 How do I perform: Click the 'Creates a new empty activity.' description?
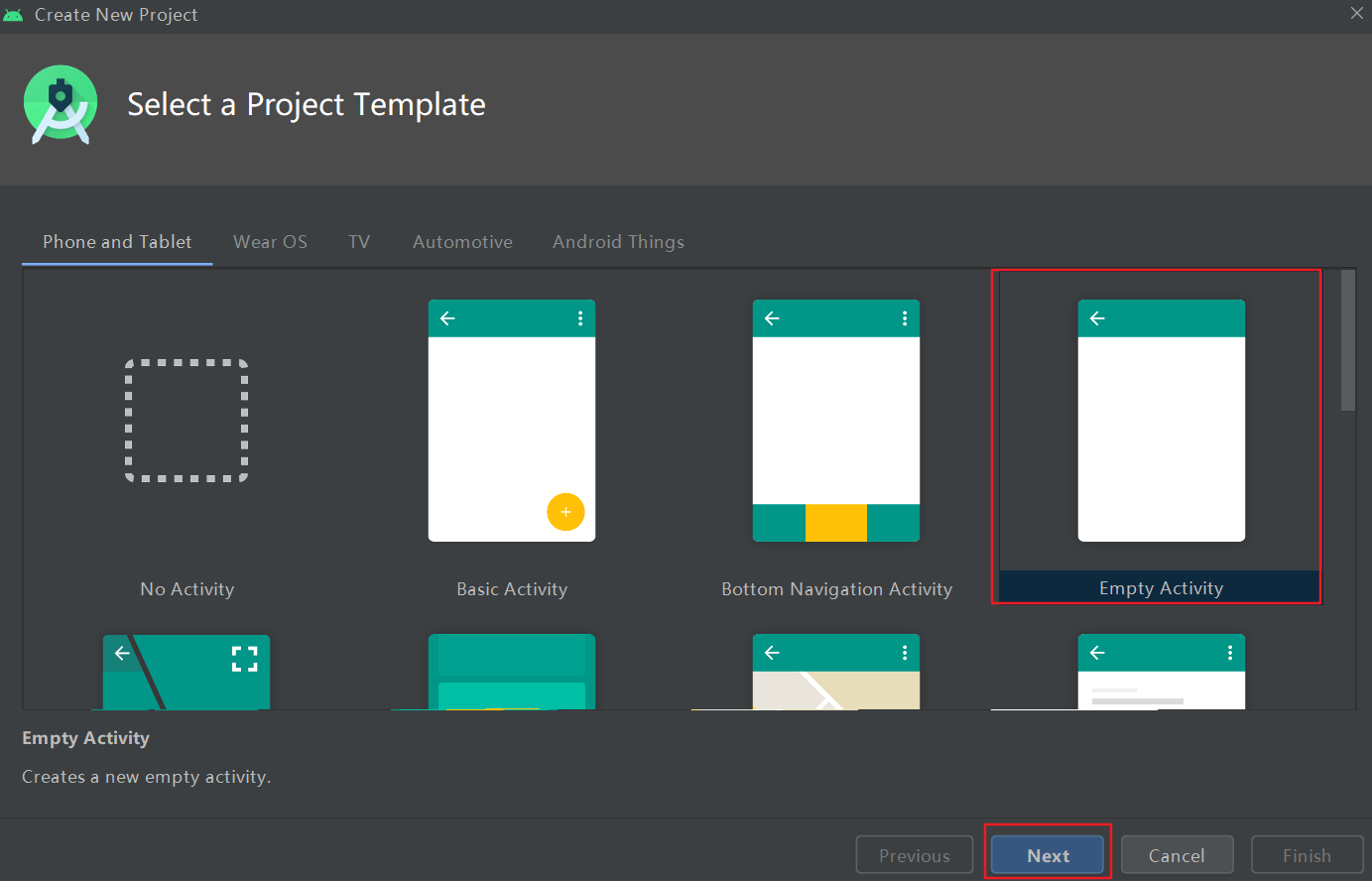[146, 777]
